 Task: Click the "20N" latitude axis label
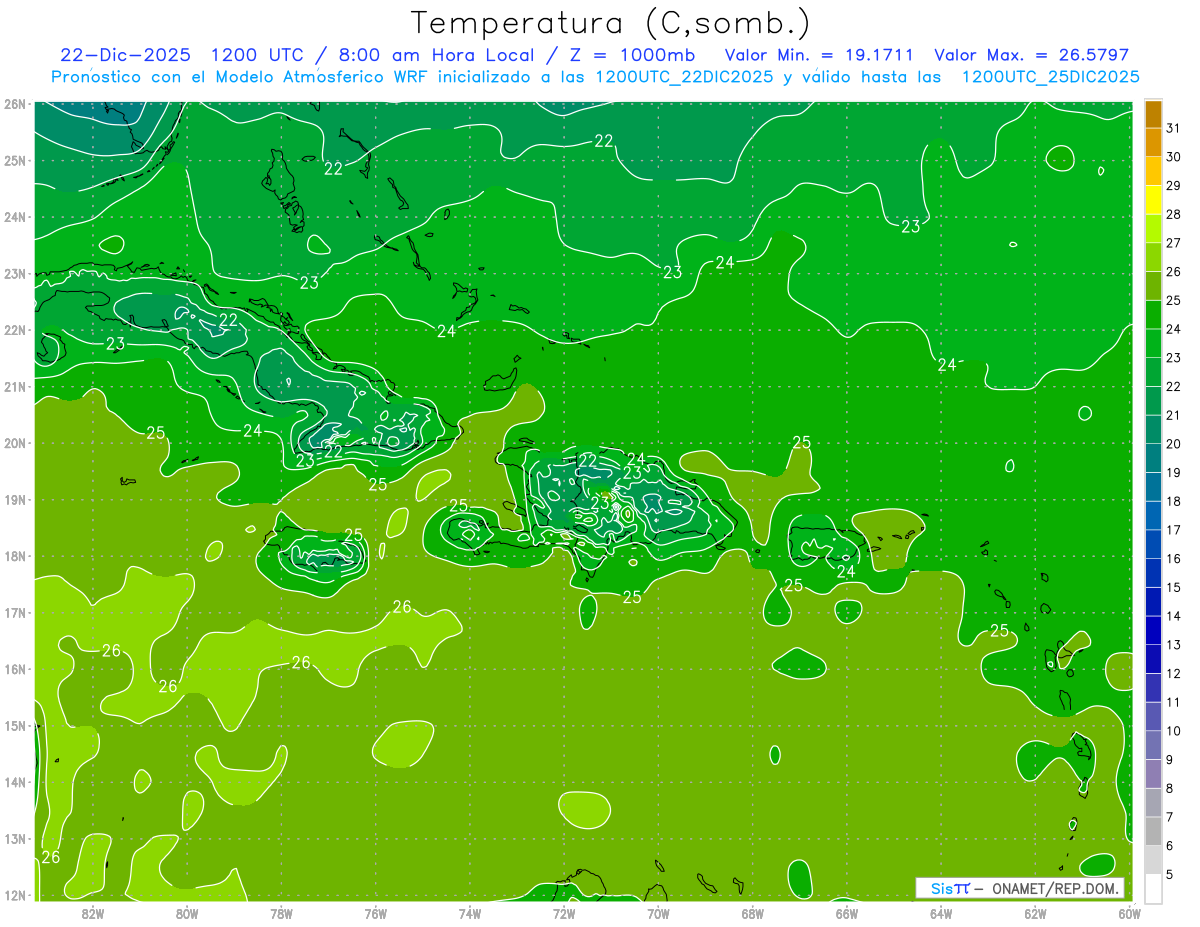coord(14,443)
